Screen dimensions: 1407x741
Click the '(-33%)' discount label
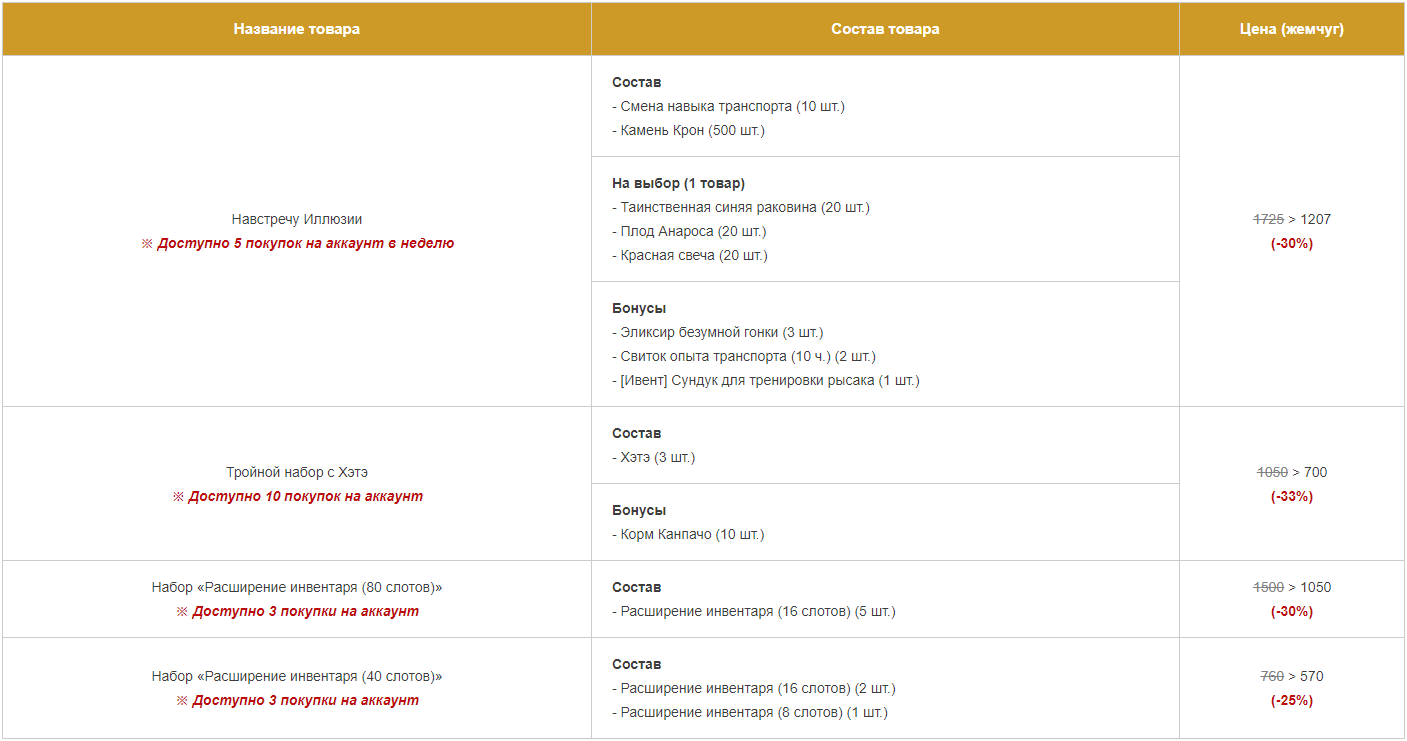click(1292, 496)
